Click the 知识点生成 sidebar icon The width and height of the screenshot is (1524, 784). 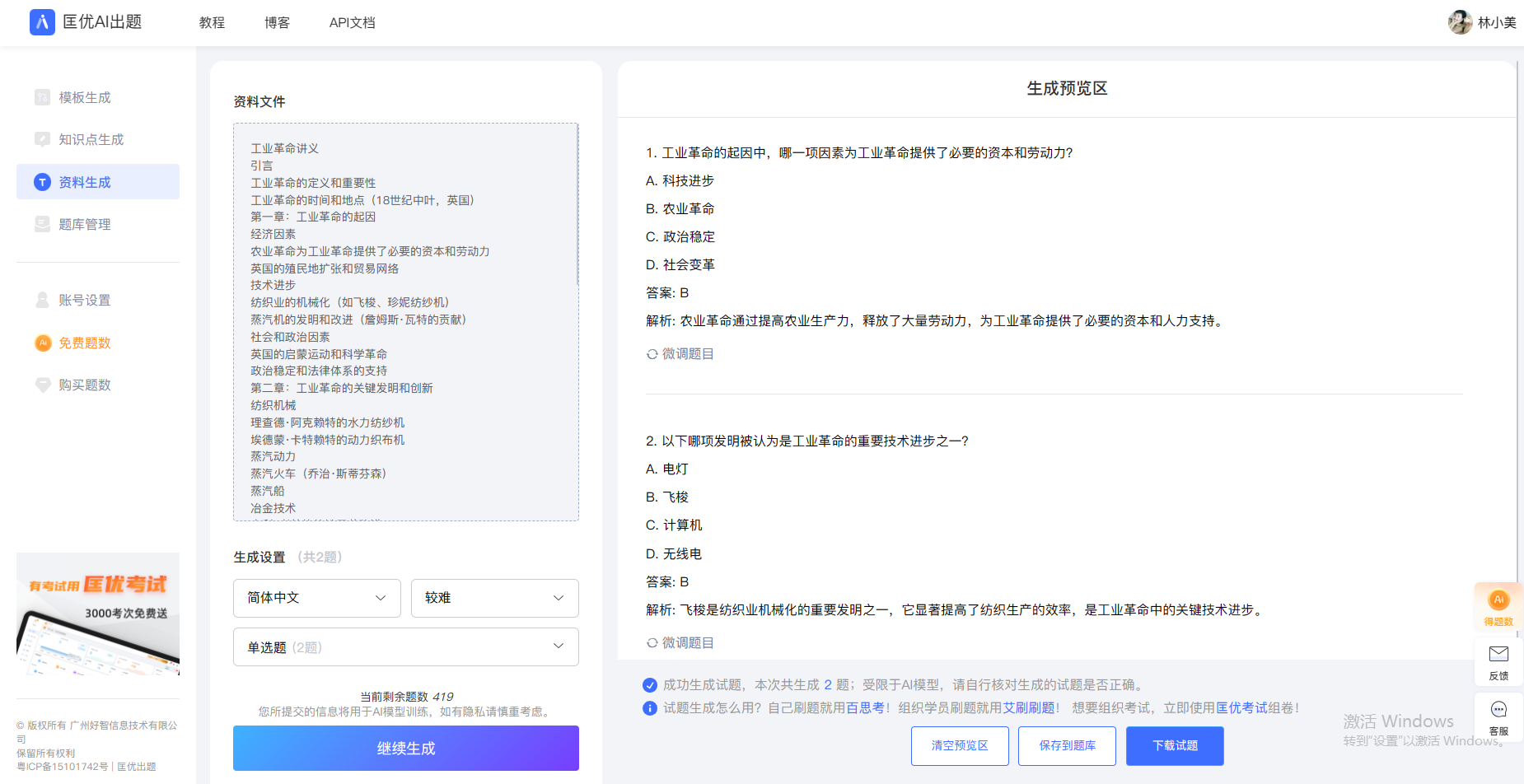pos(42,139)
